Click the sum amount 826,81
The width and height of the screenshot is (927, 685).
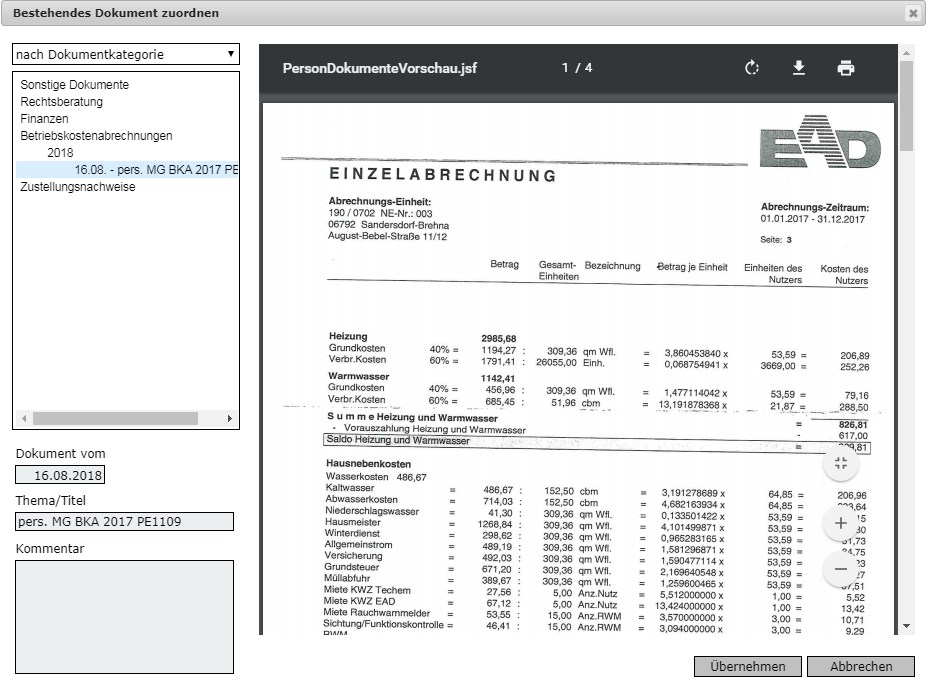tap(853, 424)
